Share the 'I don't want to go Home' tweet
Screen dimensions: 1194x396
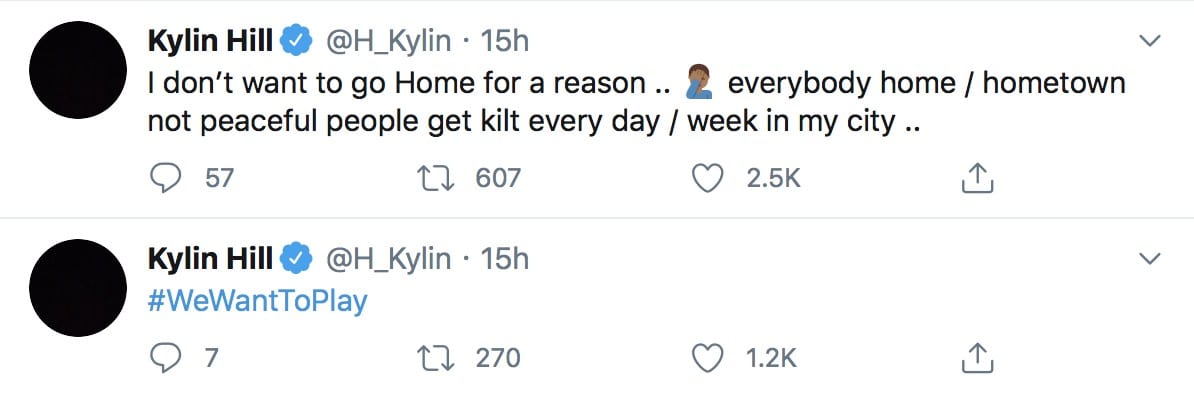point(978,178)
